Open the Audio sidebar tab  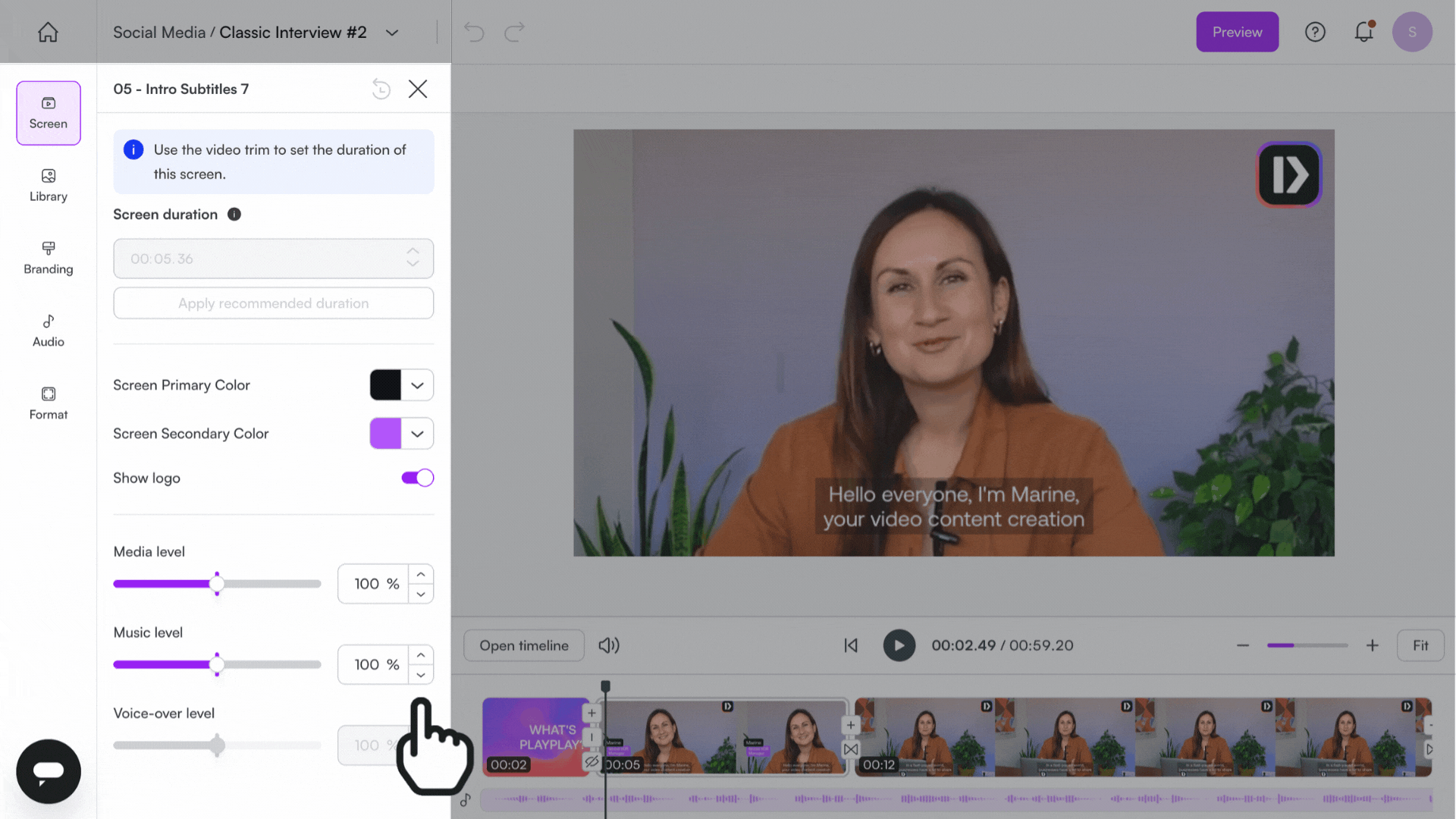[x=49, y=331]
